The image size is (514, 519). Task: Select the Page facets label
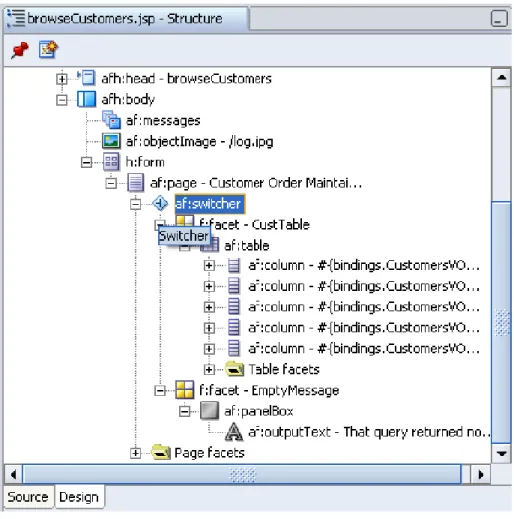point(209,453)
